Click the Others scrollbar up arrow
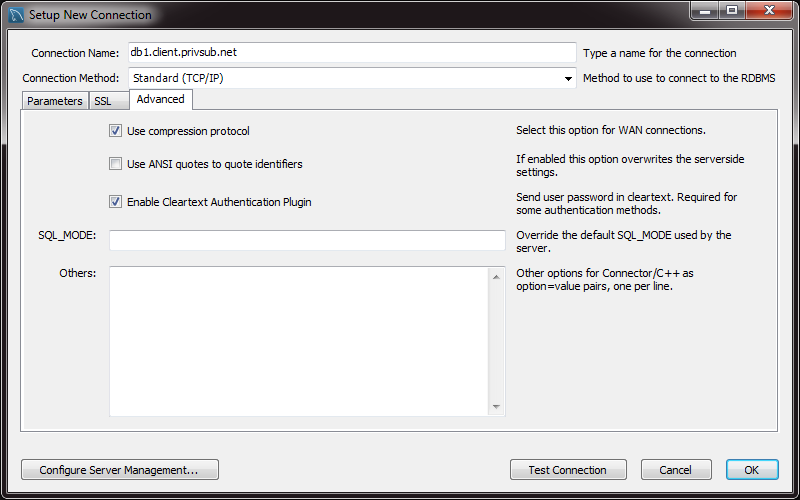The height and width of the screenshot is (500, 800). [x=496, y=277]
